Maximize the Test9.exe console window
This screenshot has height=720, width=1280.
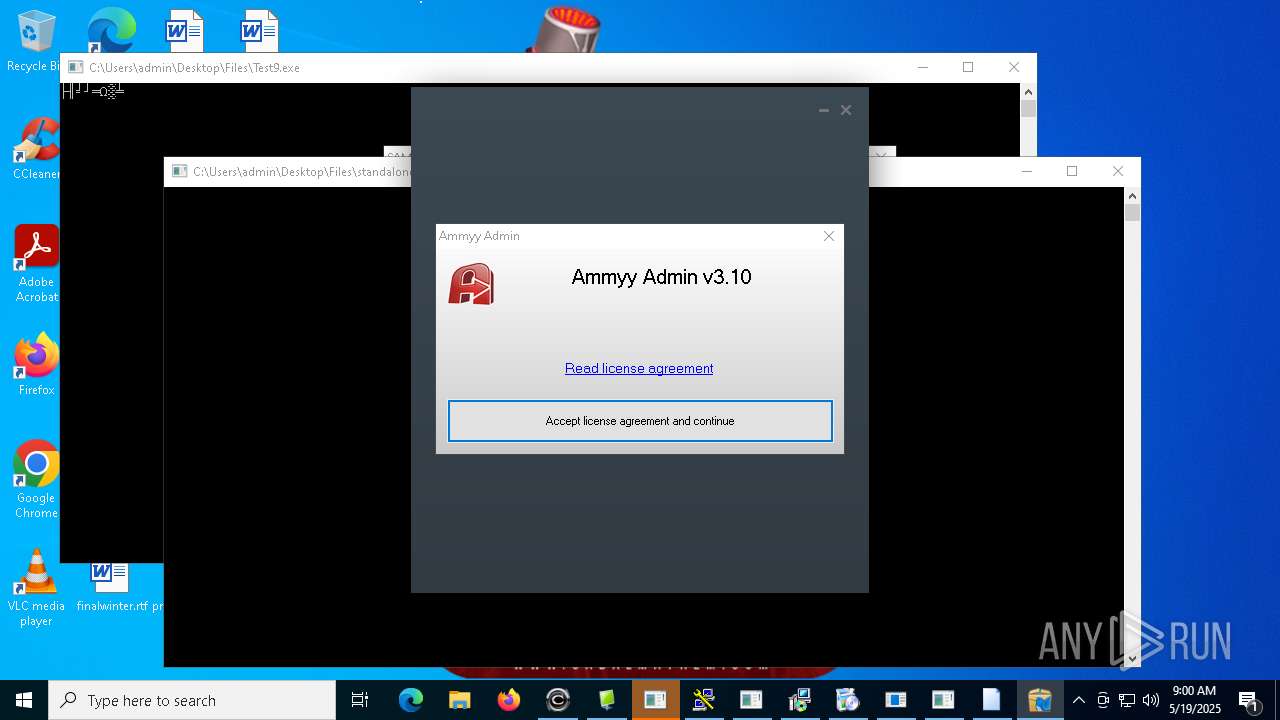coord(968,67)
